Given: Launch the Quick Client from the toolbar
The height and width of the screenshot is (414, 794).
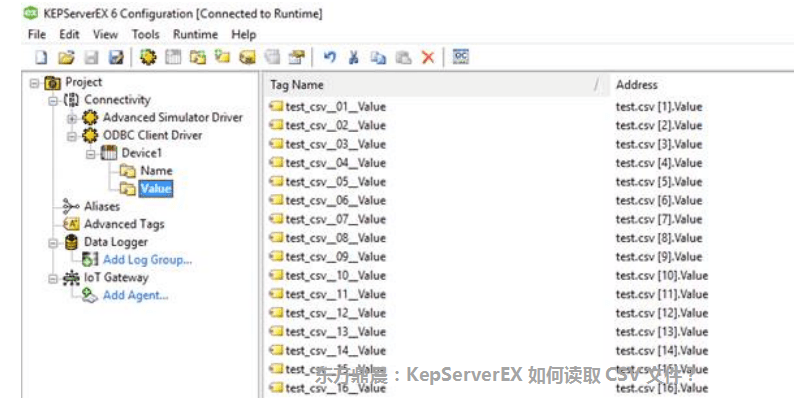Looking at the screenshot, I should click(x=460, y=56).
